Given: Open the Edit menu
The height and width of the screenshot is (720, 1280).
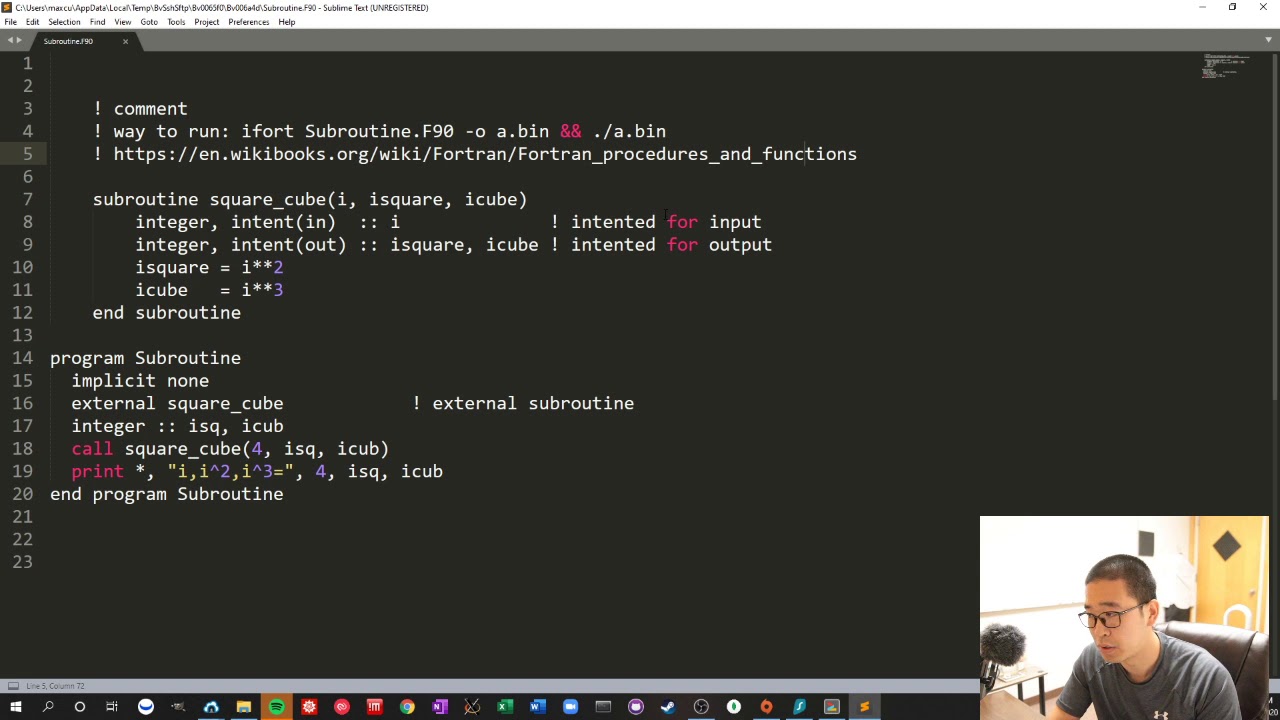Looking at the screenshot, I should coord(32,22).
